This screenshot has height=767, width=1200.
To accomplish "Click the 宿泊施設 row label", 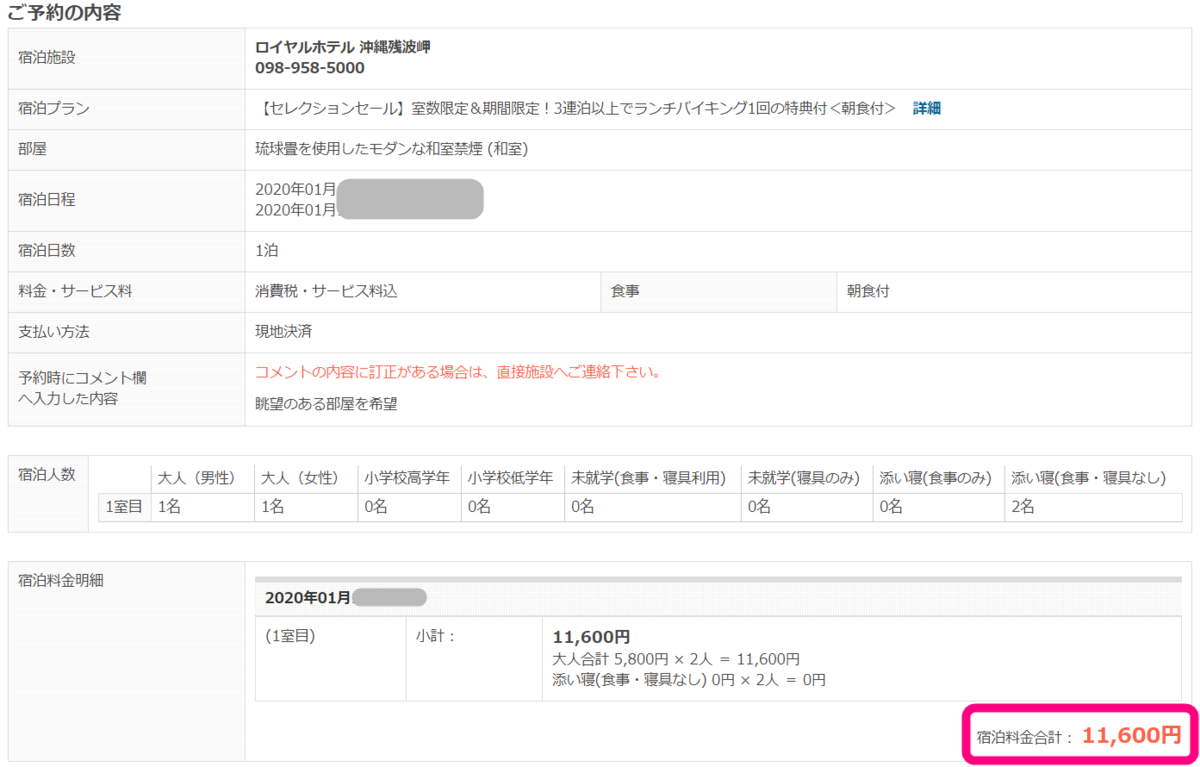I will coord(47,57).
